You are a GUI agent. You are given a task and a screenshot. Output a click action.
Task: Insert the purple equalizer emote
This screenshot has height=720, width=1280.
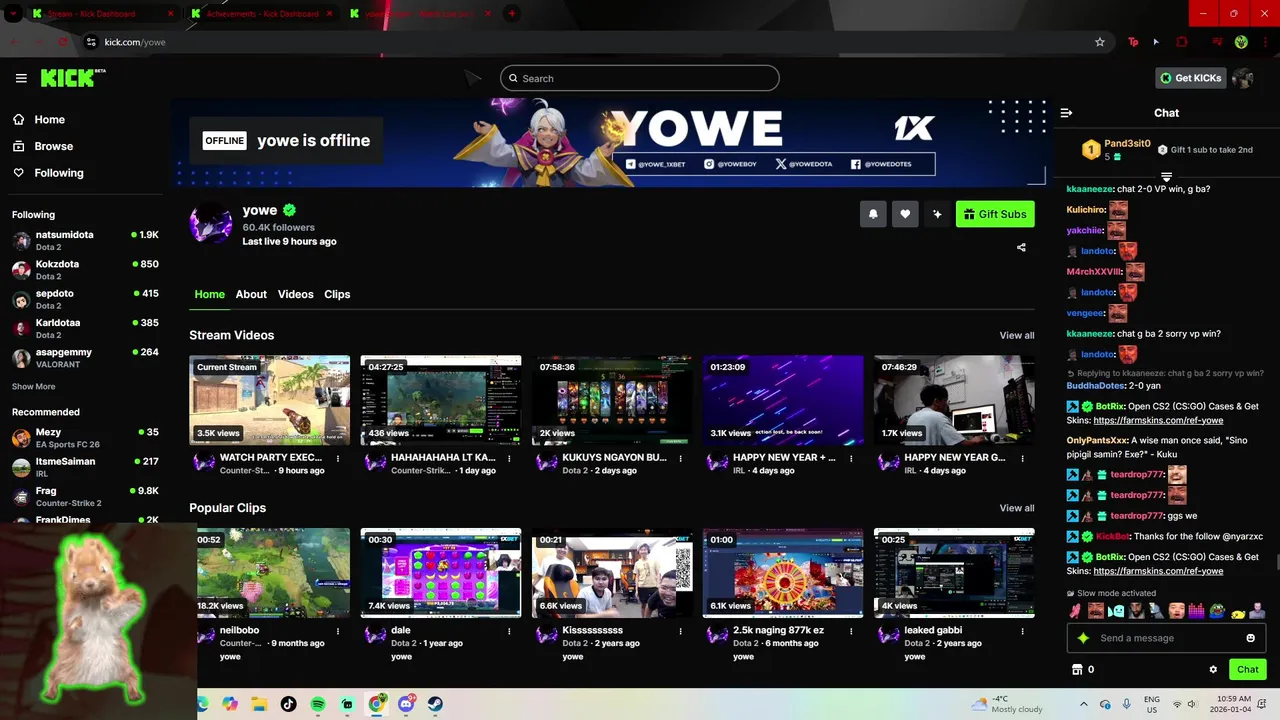(x=1196, y=610)
